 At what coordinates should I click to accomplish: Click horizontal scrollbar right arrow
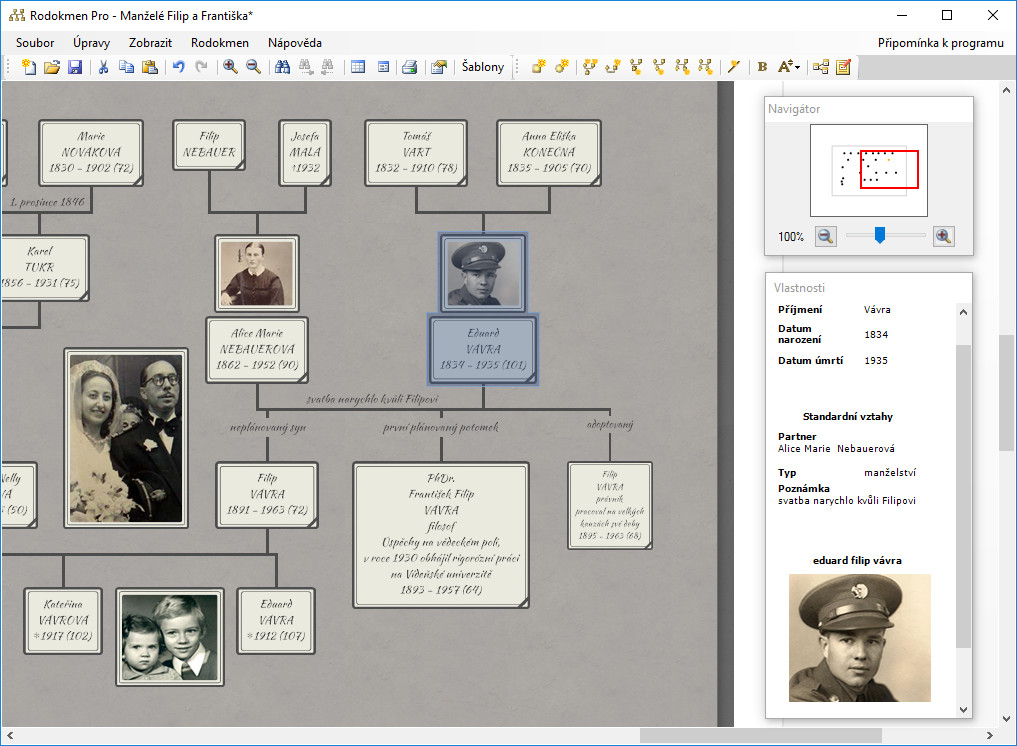(989, 736)
